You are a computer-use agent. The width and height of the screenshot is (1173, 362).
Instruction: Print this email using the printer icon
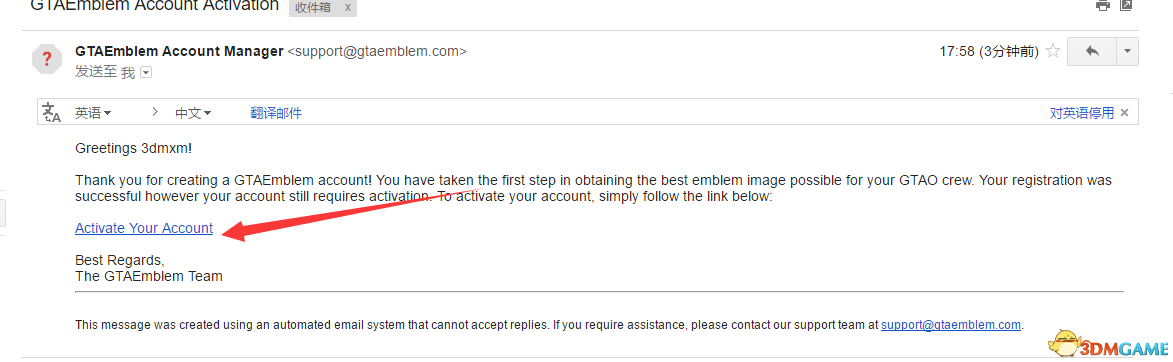[1103, 5]
